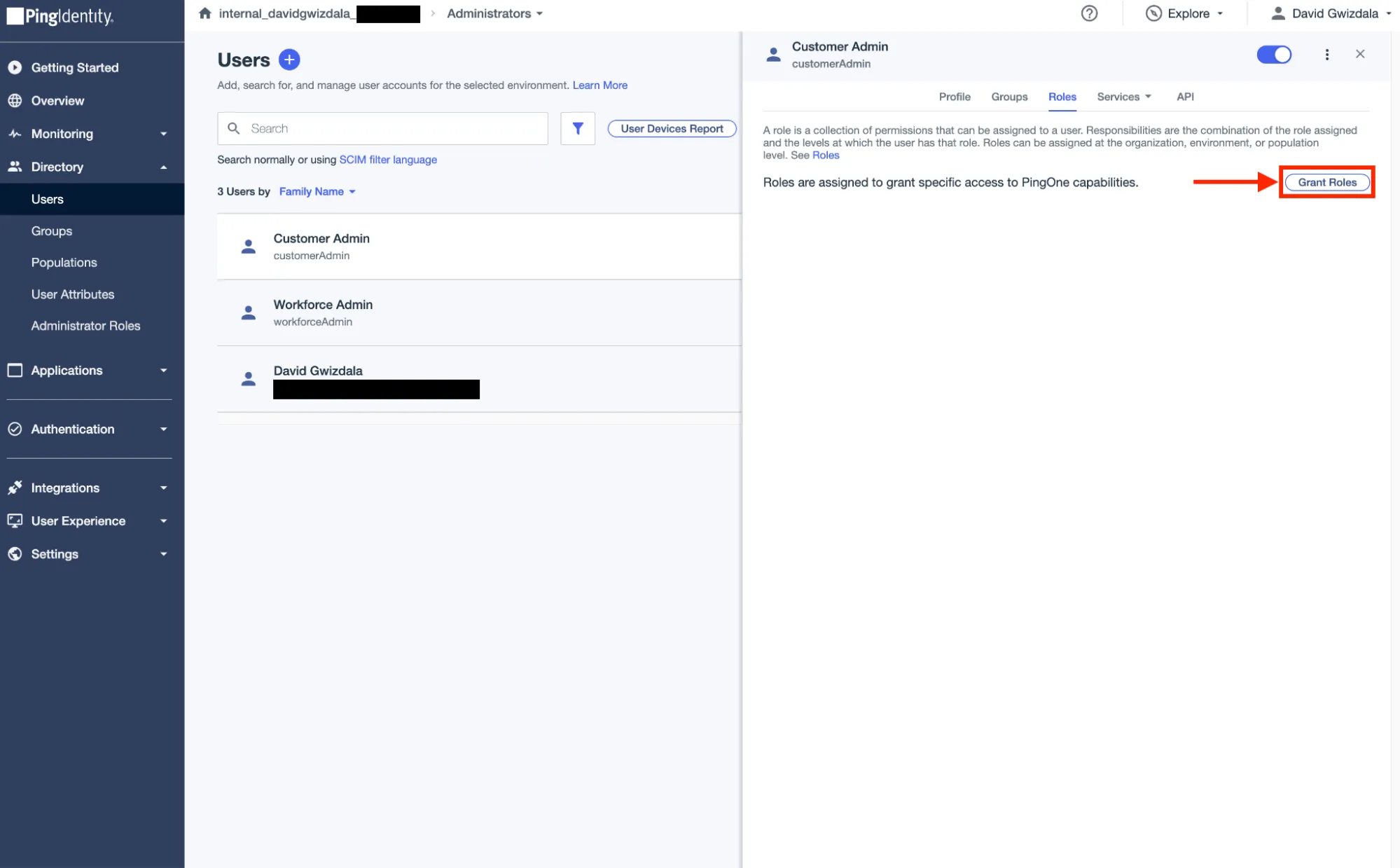Open the Administrators environment dropdown
1400x868 pixels.
click(x=494, y=13)
